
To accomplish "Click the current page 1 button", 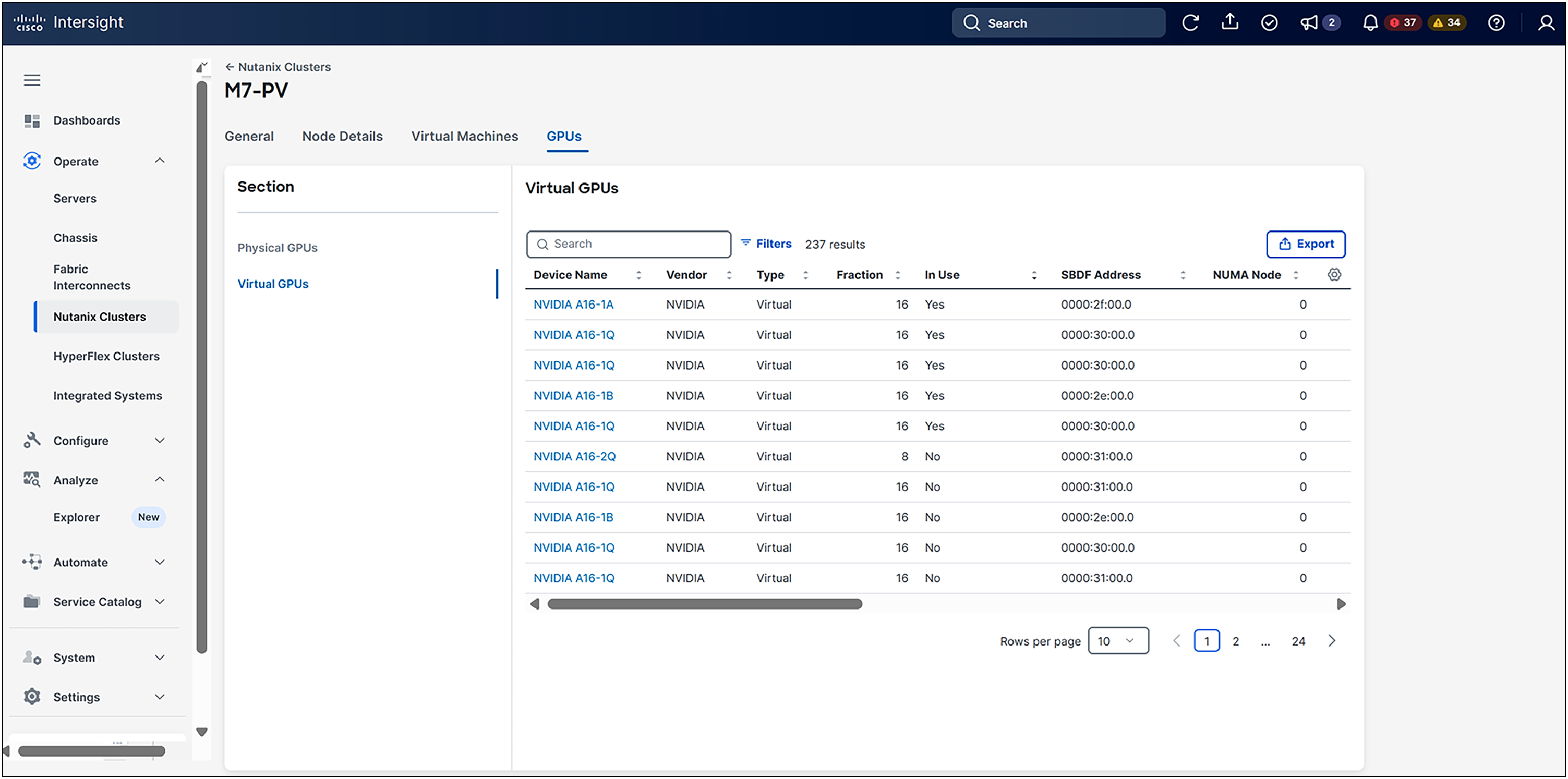I will (x=1207, y=641).
